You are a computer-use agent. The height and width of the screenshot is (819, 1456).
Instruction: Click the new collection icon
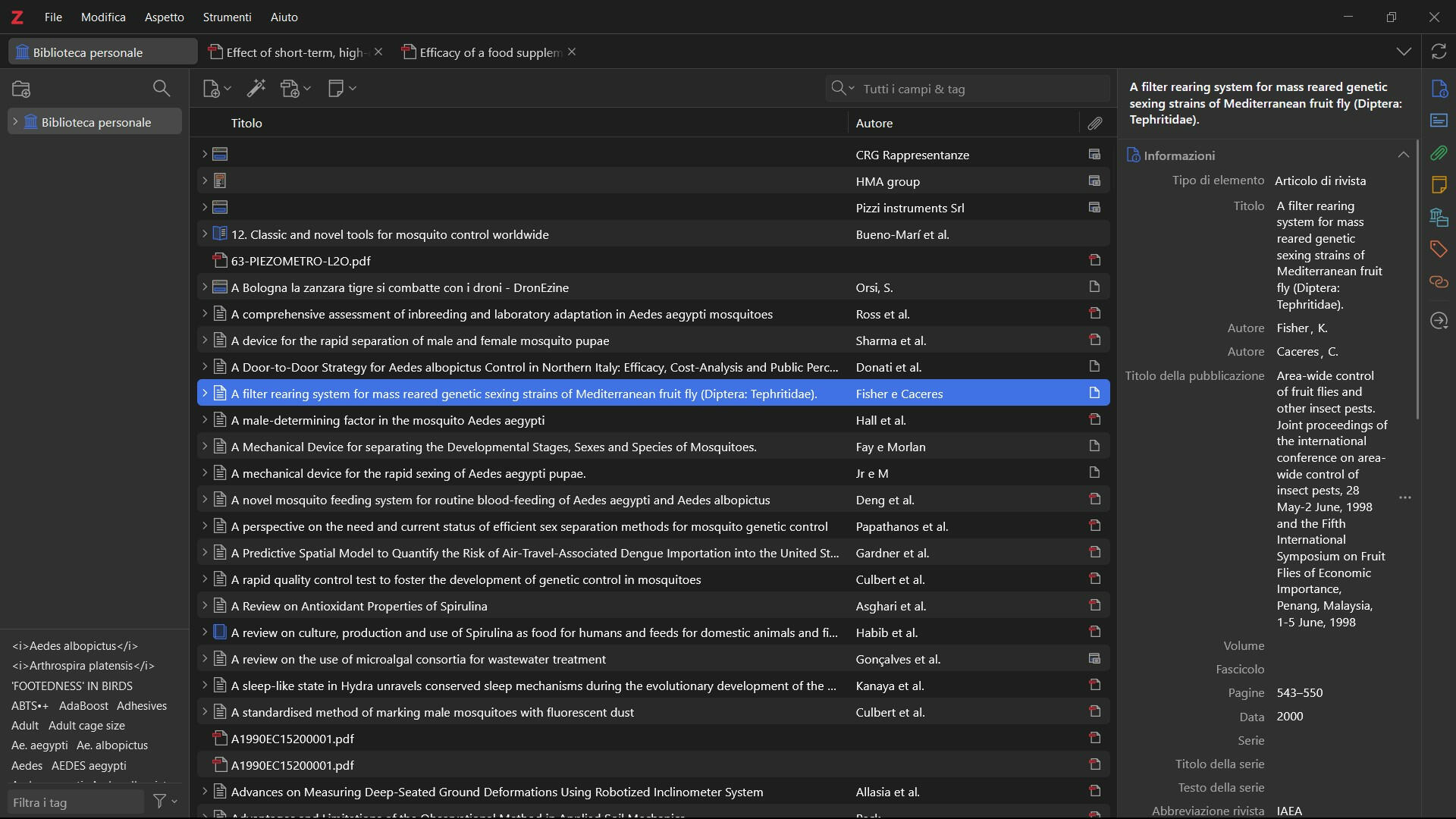click(x=21, y=89)
